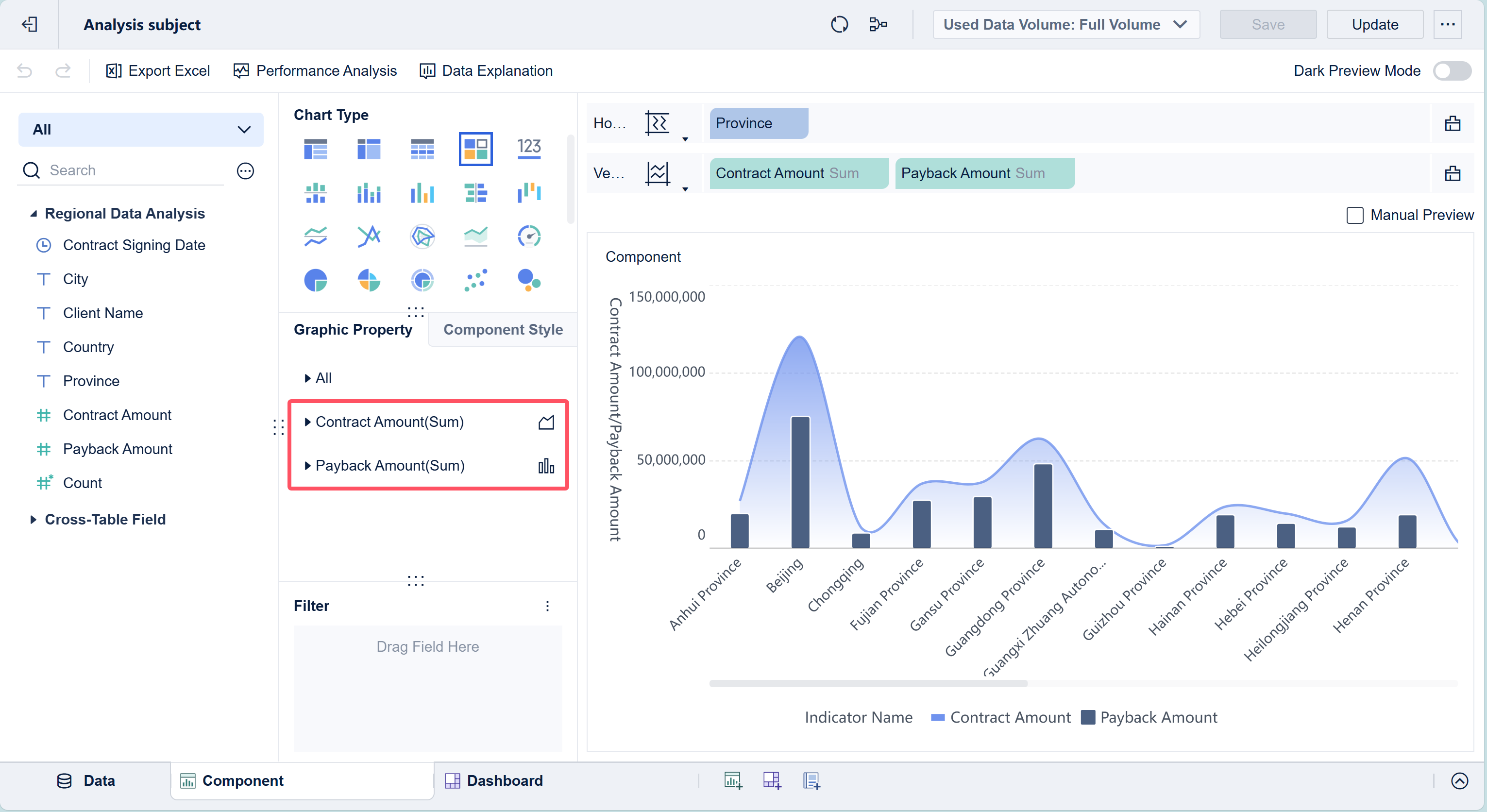The height and width of the screenshot is (812, 1487).
Task: Switch to Component Style tab
Action: tap(503, 329)
